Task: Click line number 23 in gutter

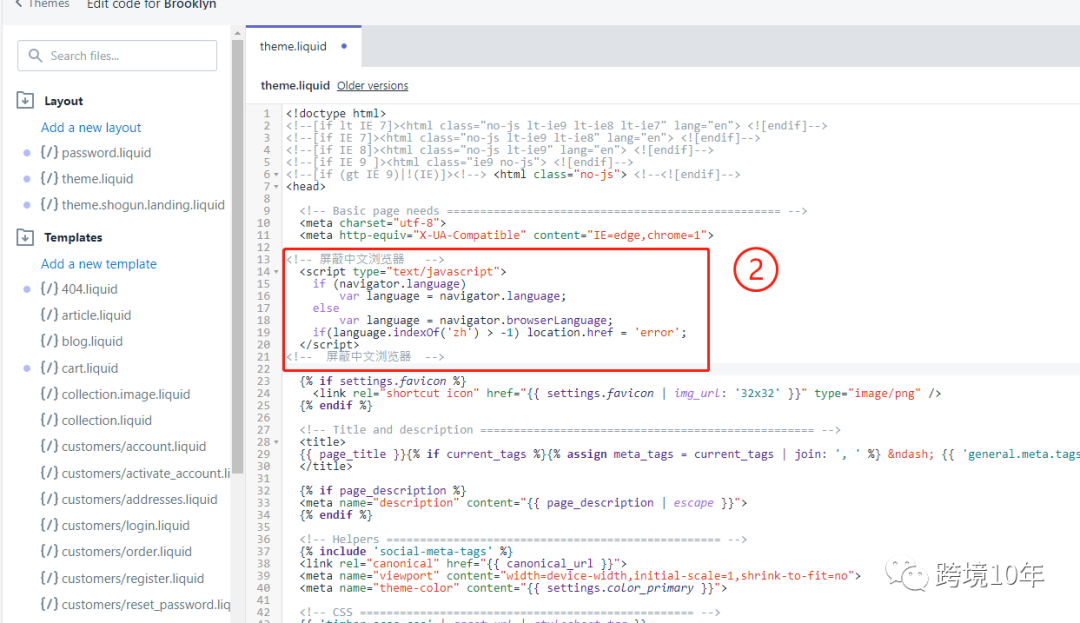Action: [263, 381]
